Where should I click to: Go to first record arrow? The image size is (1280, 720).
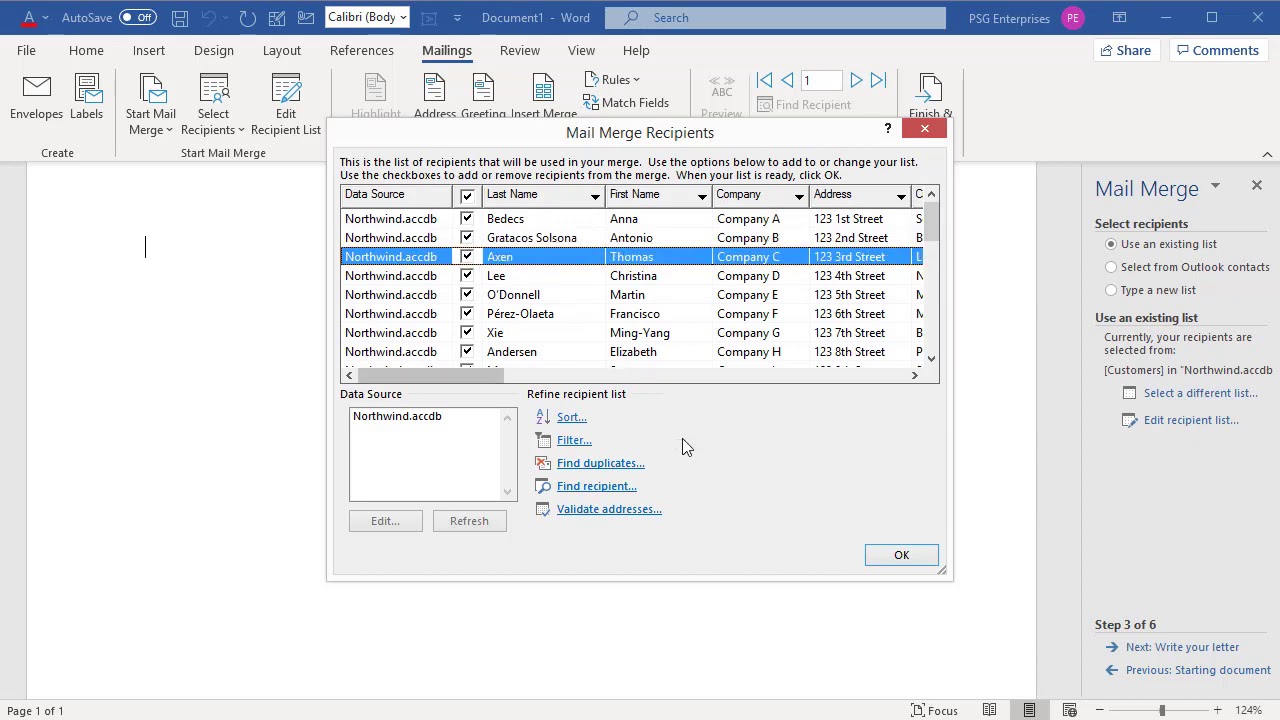764,80
